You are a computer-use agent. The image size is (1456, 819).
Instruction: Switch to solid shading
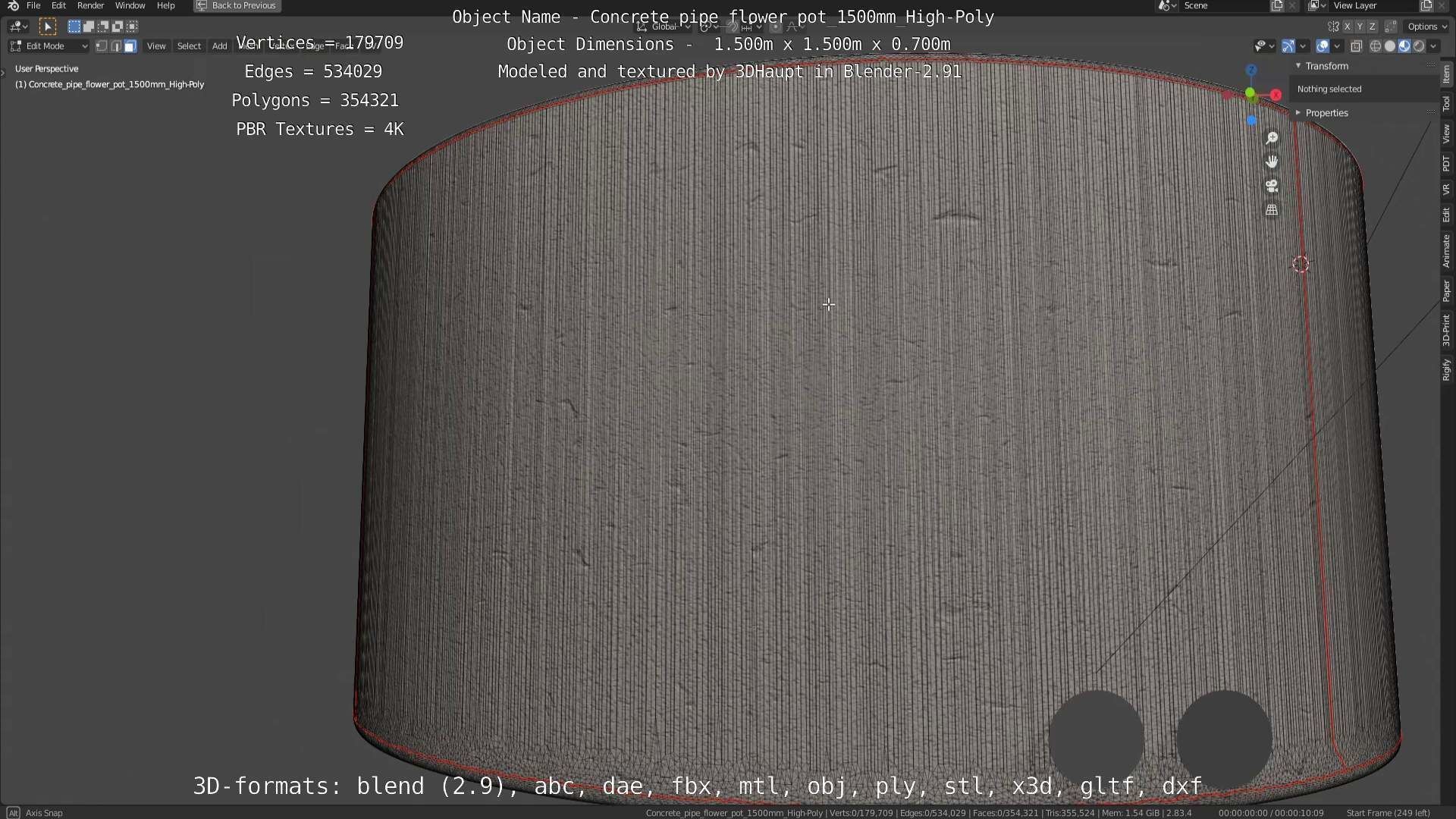pyautogui.click(x=1389, y=46)
